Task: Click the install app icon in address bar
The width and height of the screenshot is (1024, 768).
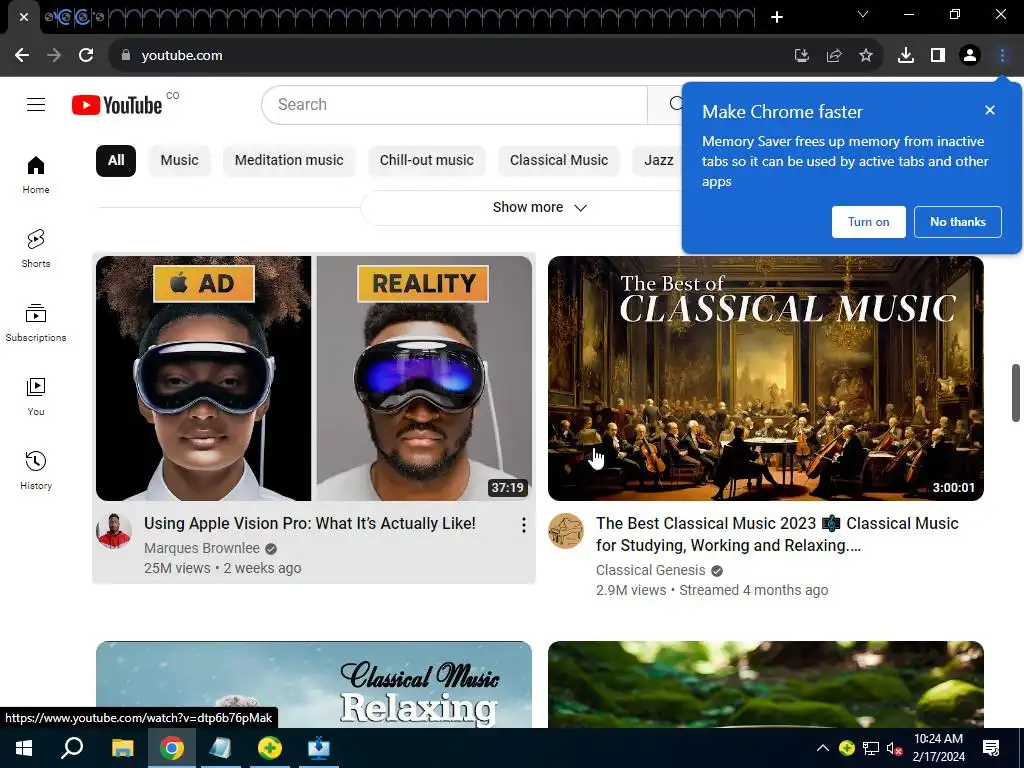Action: click(802, 56)
